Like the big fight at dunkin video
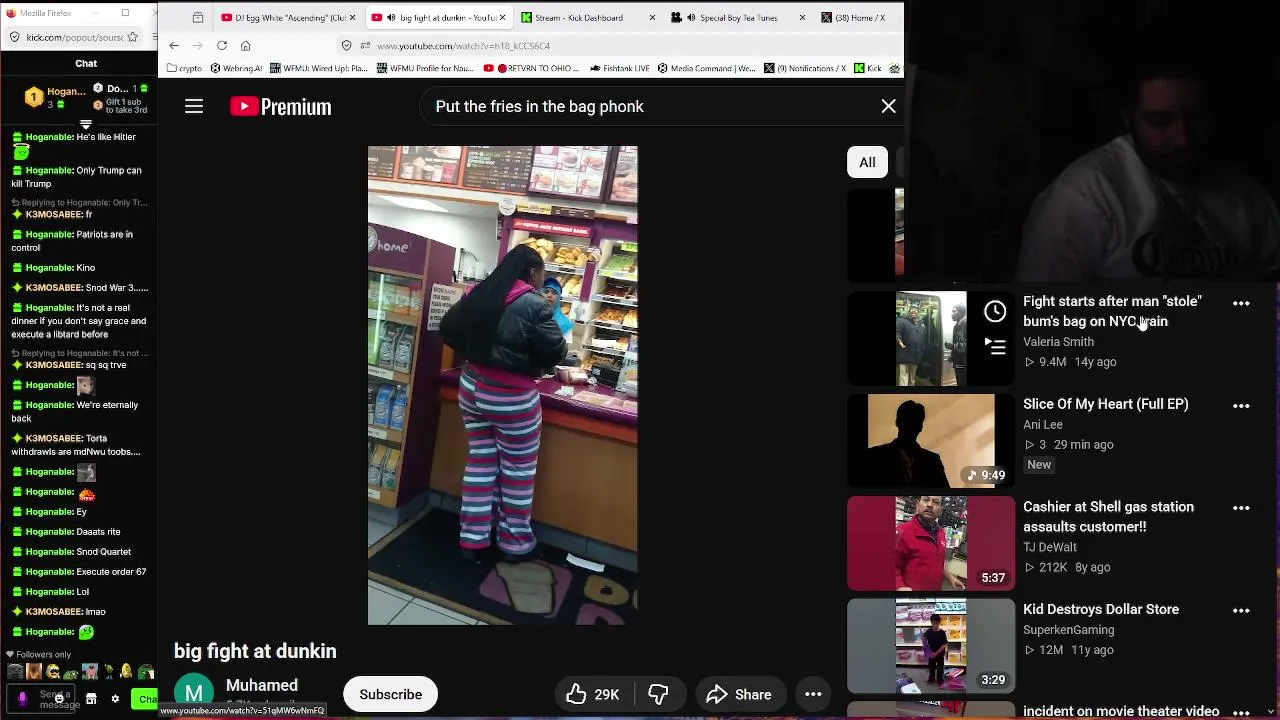The width and height of the screenshot is (1280, 720). (x=592, y=694)
